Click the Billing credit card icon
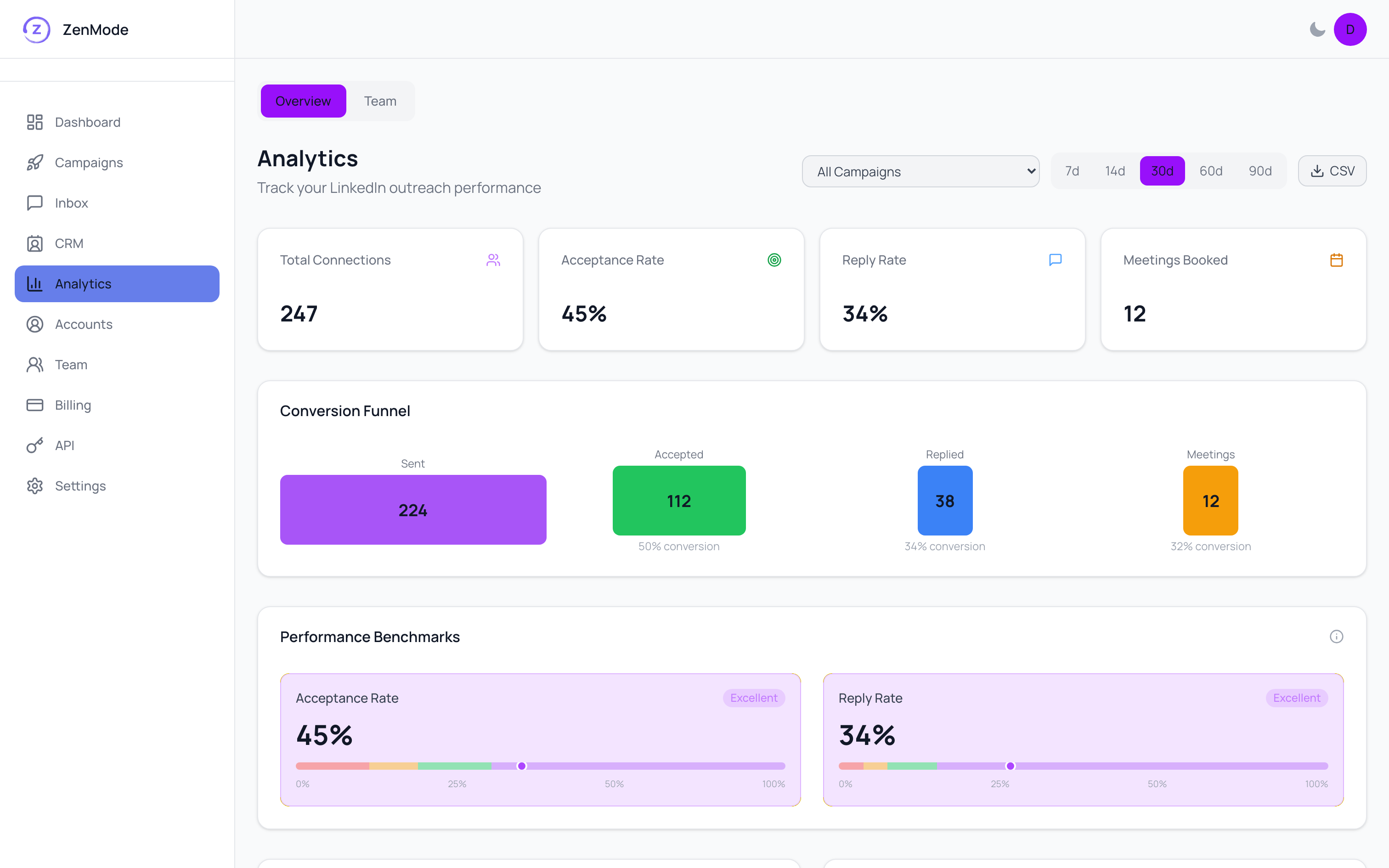Viewport: 1389px width, 868px height. (x=34, y=405)
